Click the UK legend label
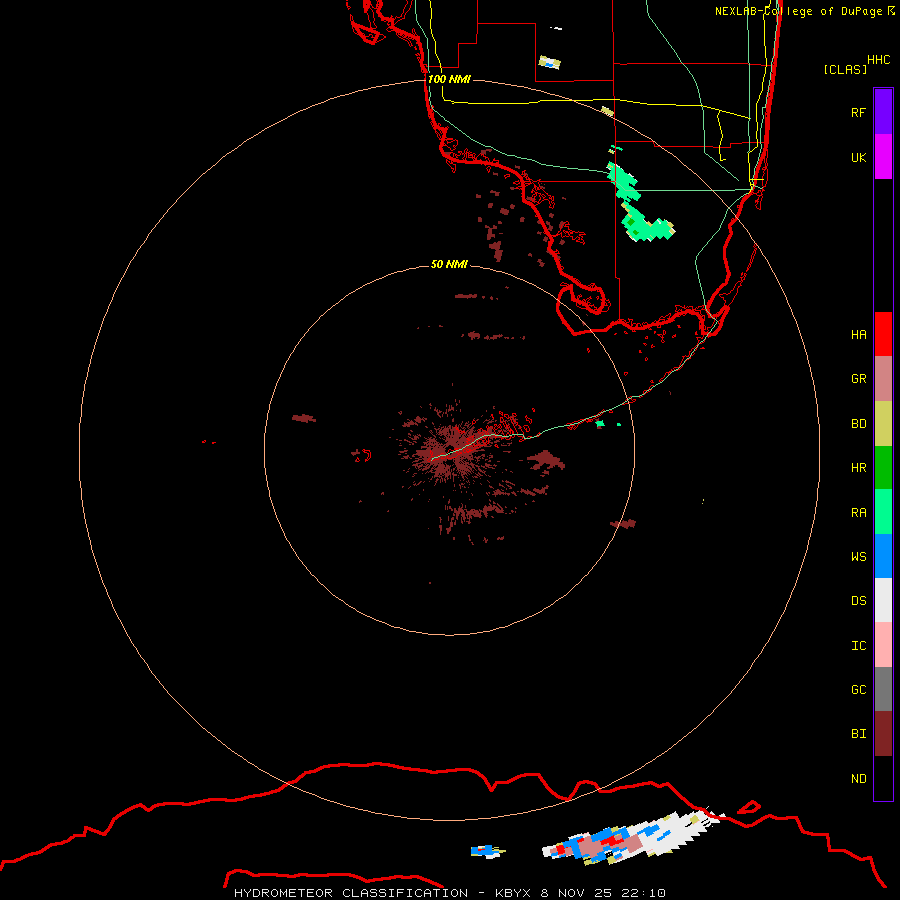This screenshot has width=900, height=900. [858, 157]
